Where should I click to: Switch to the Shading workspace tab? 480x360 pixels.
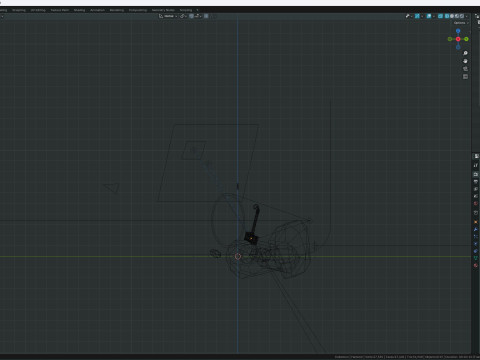click(x=79, y=10)
